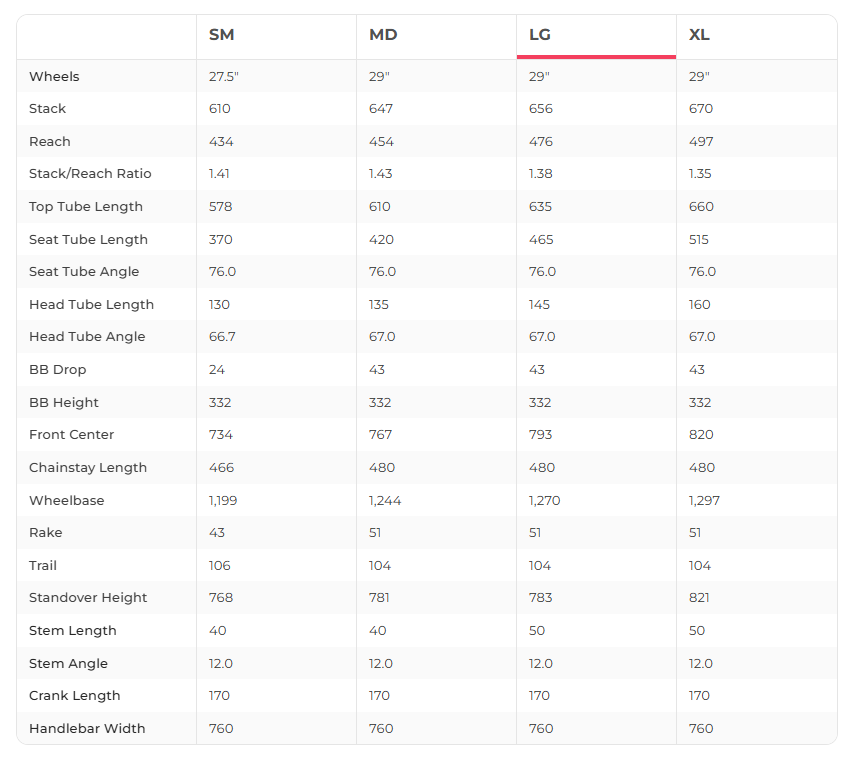This screenshot has width=856, height=761.
Task: Click the Wheels row label
Action: (54, 77)
